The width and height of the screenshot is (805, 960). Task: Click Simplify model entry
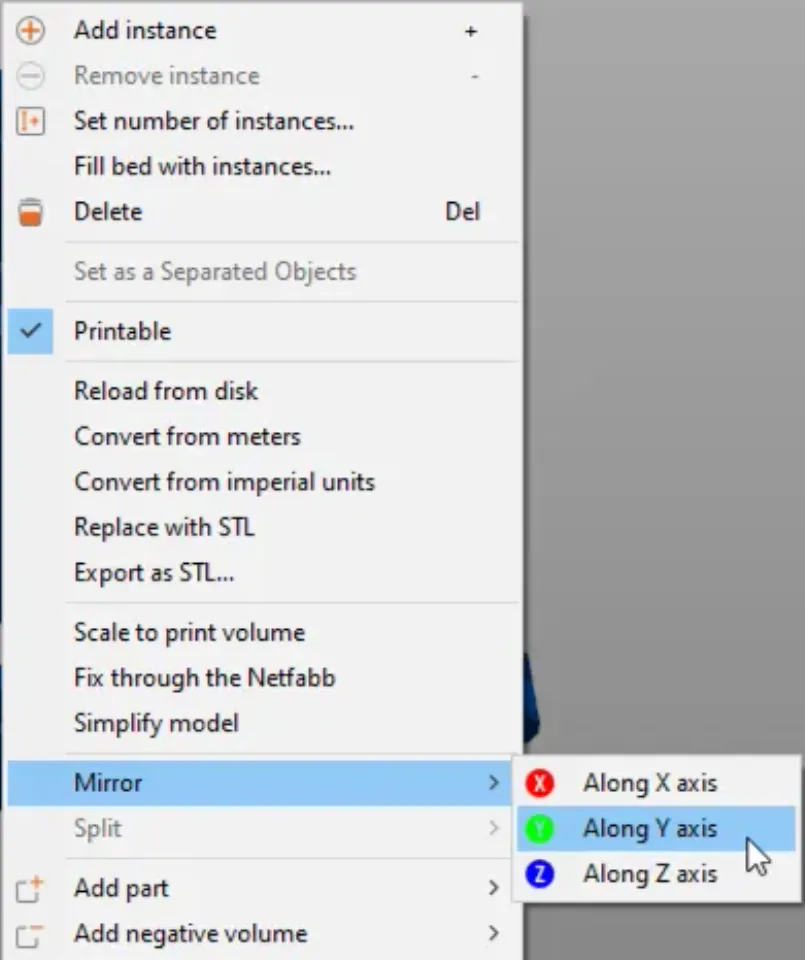[x=156, y=723]
